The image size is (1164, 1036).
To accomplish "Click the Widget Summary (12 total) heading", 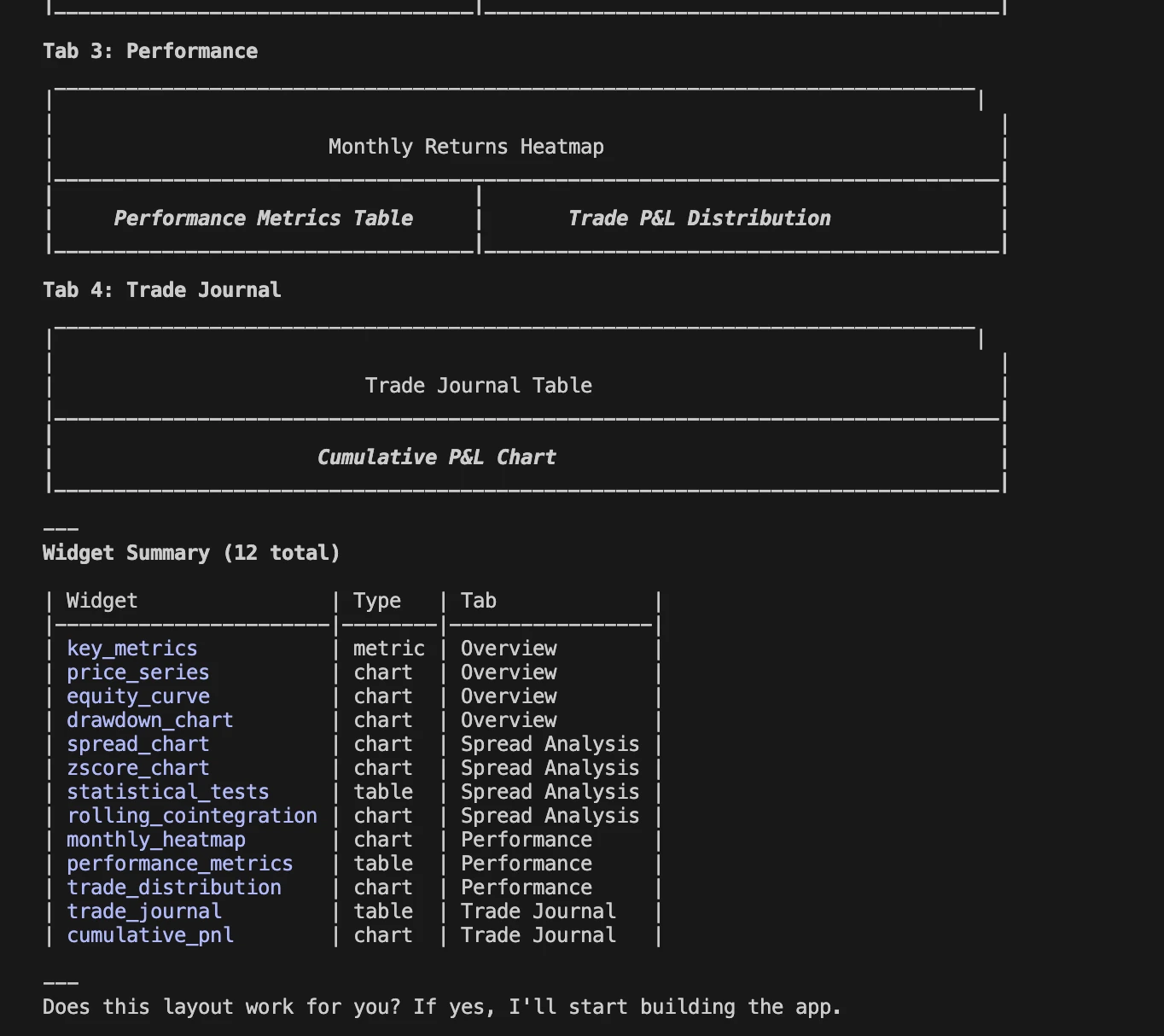I will 191,553.
